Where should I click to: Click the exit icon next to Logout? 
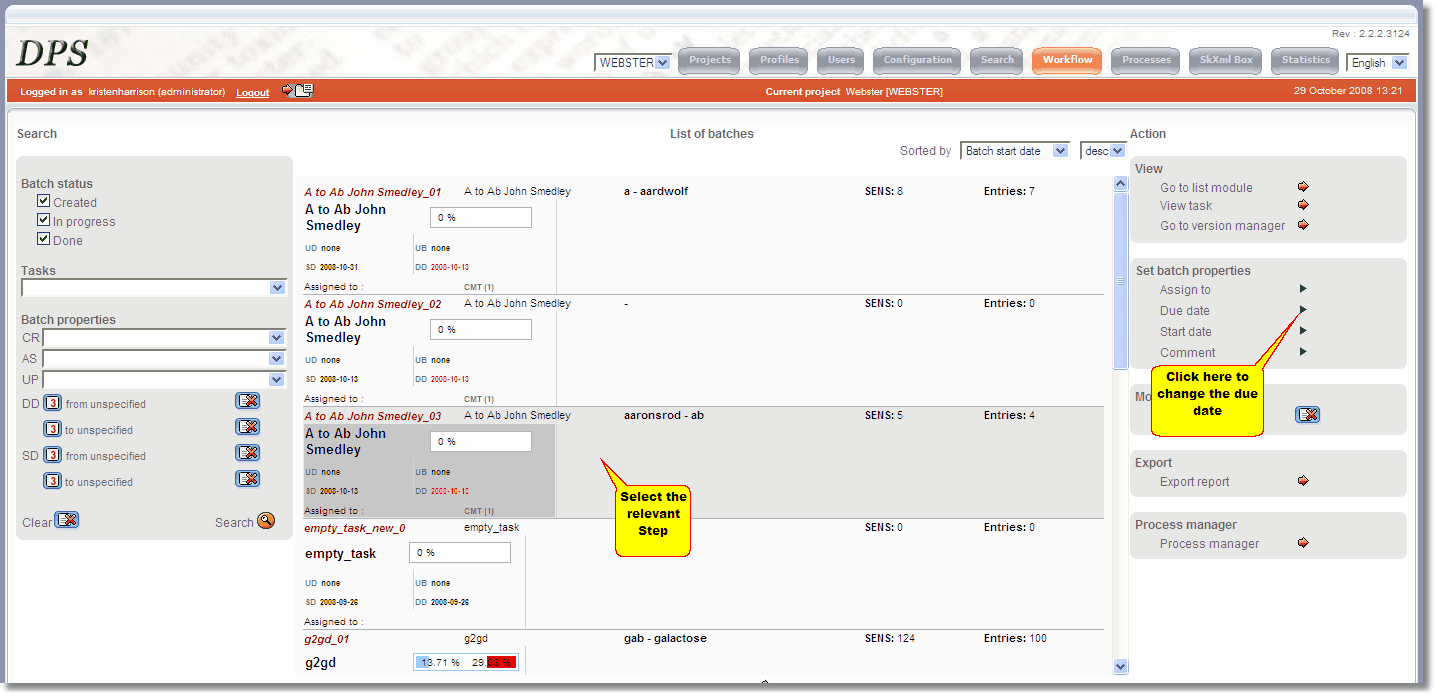tap(297, 90)
